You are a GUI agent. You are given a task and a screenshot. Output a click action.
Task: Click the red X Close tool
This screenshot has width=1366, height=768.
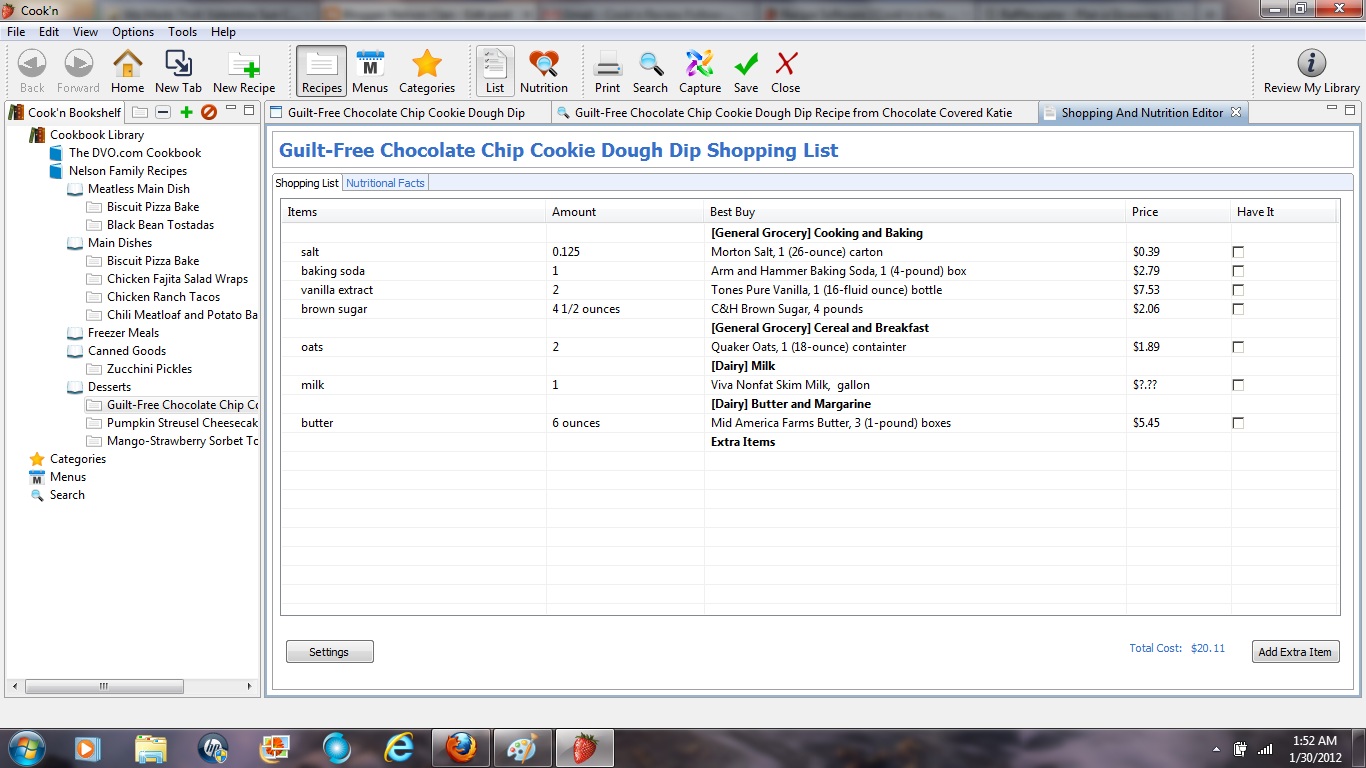pos(786,71)
